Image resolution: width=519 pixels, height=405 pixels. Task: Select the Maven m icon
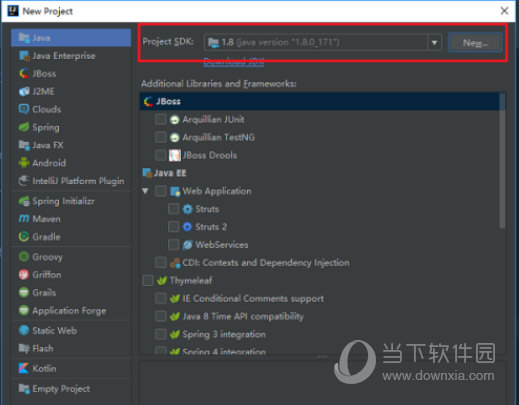(x=24, y=219)
